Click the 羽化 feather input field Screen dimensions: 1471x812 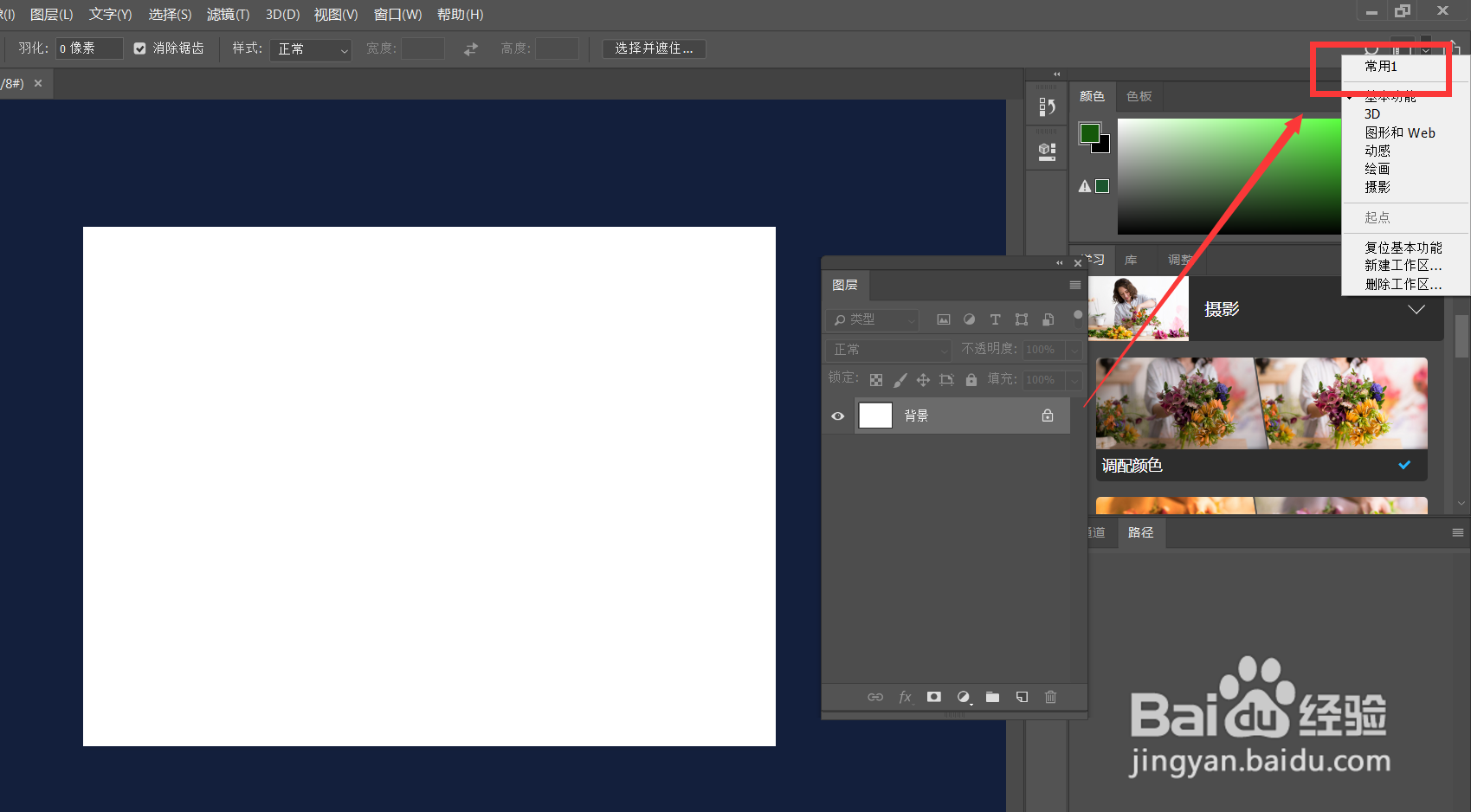89,48
